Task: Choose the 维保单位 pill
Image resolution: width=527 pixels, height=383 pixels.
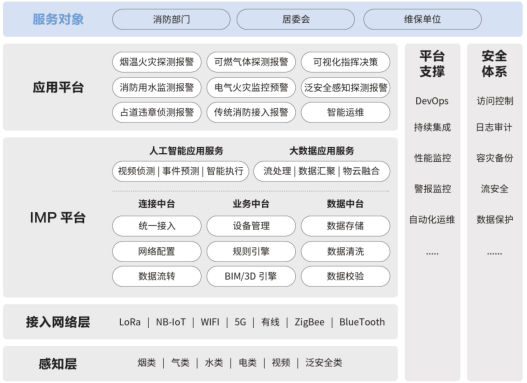Action: [x=422, y=19]
